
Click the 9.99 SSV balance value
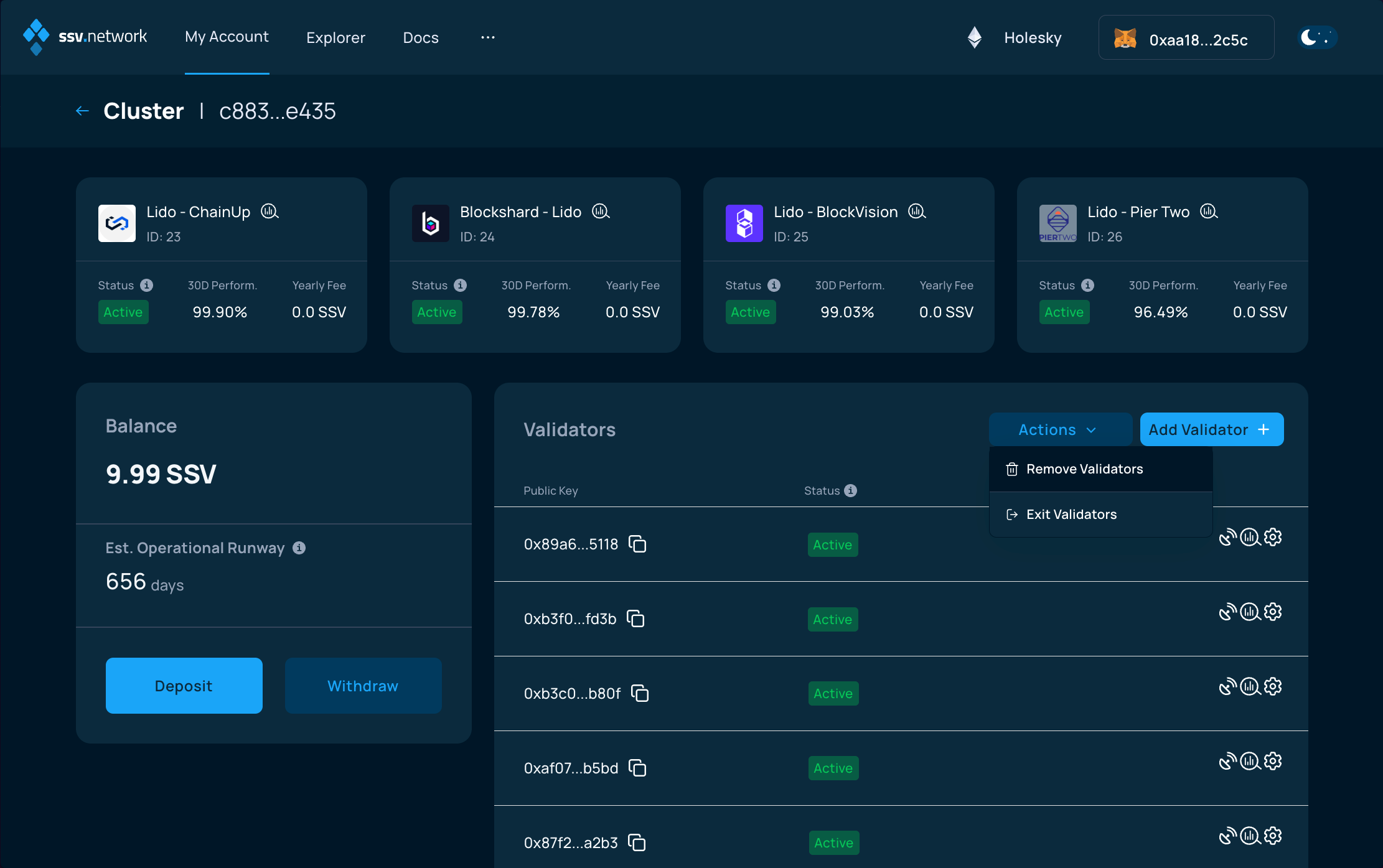tap(161, 474)
